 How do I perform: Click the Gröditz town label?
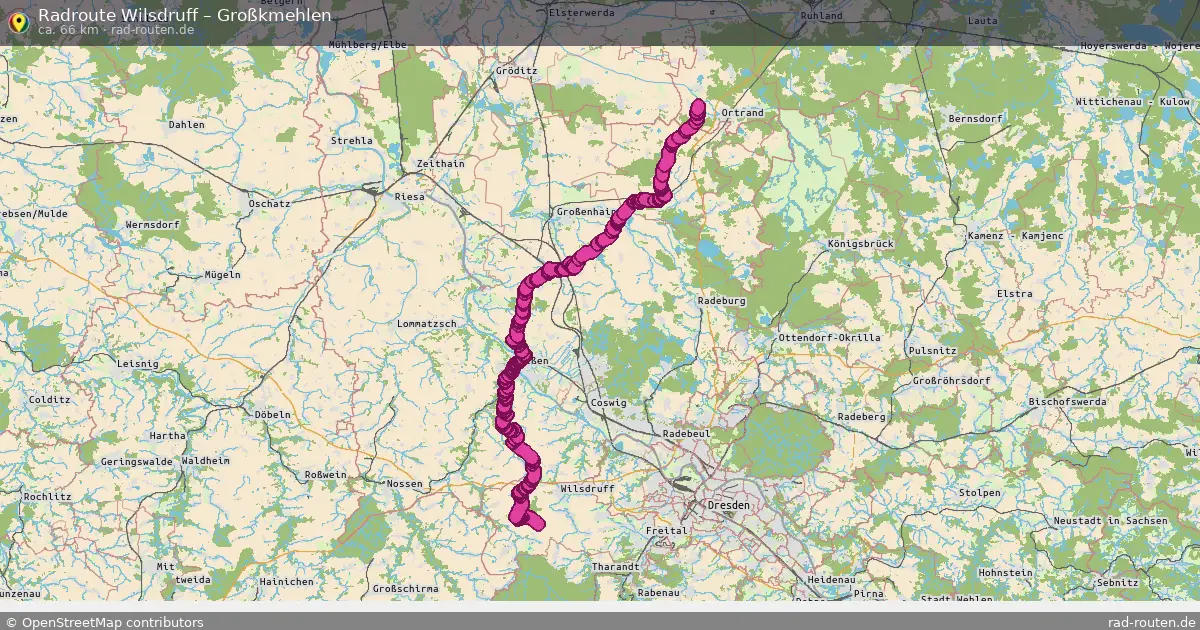[x=517, y=71]
